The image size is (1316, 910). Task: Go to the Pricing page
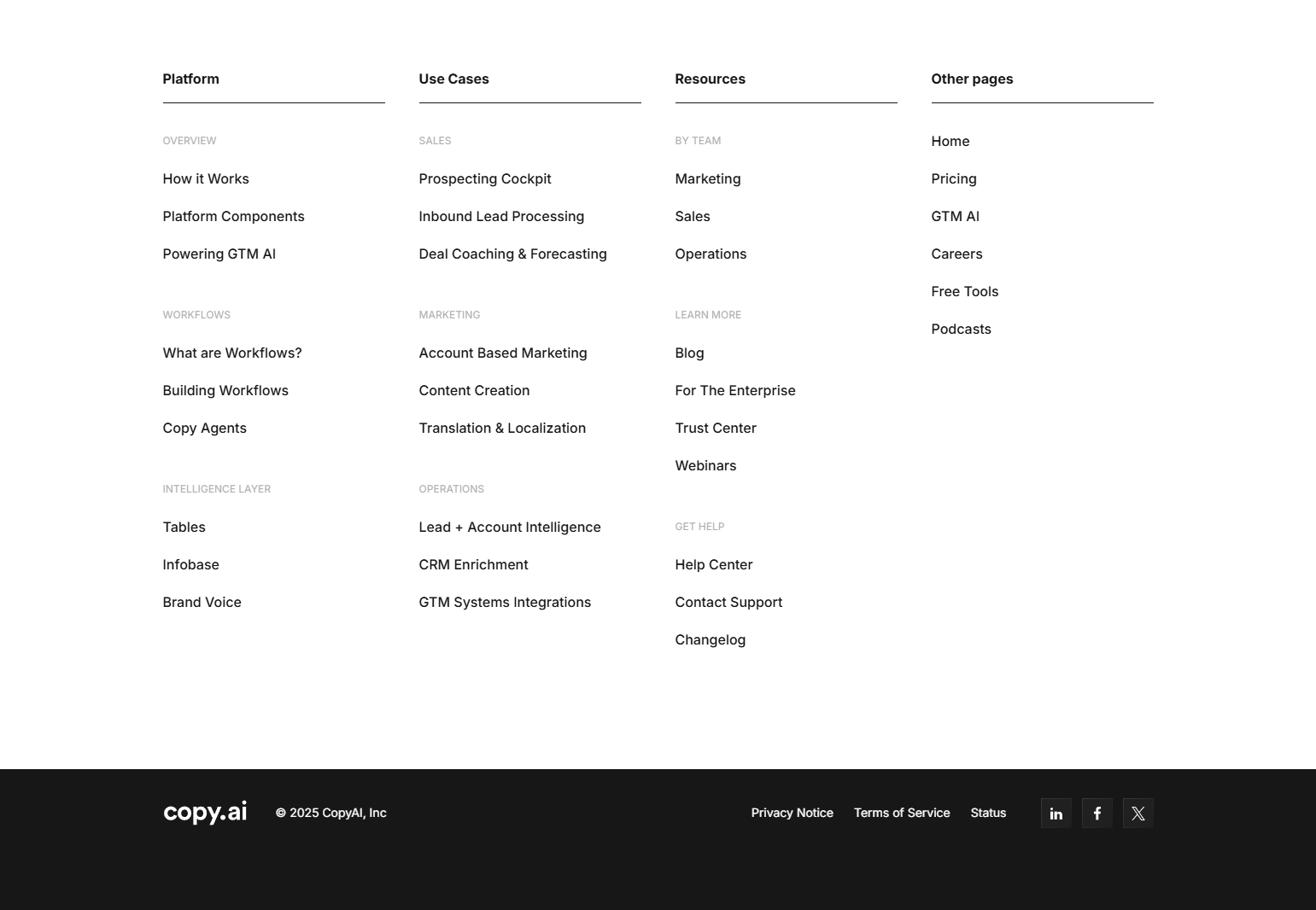tap(954, 178)
